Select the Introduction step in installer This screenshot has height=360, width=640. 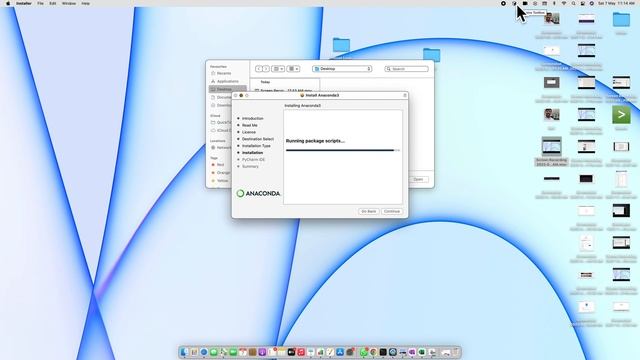click(x=252, y=118)
